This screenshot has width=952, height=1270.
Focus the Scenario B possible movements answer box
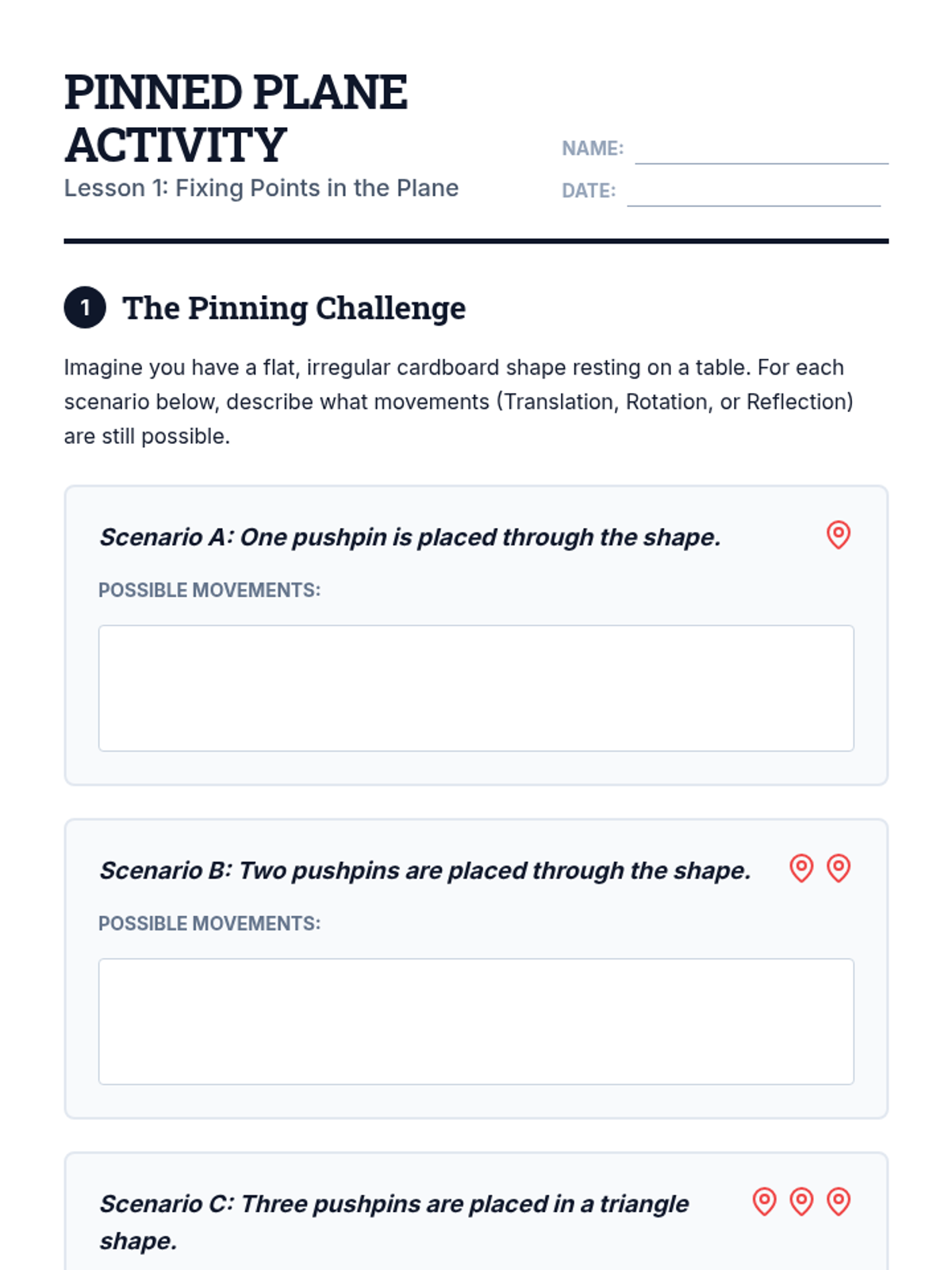coord(476,1021)
